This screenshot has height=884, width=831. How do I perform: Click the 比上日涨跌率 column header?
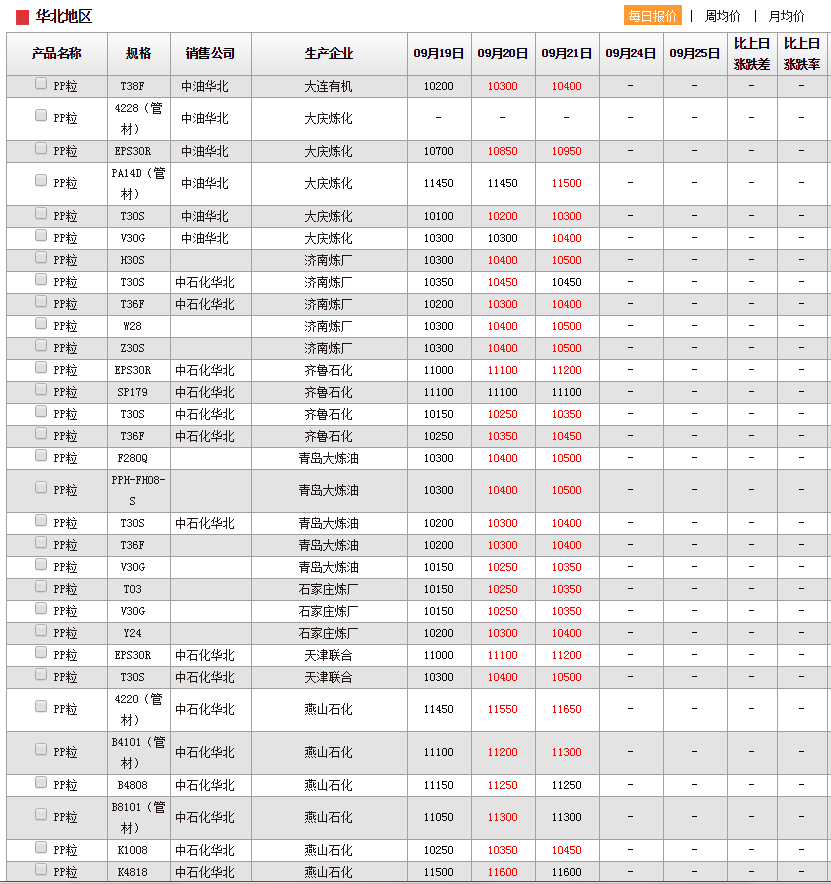802,54
